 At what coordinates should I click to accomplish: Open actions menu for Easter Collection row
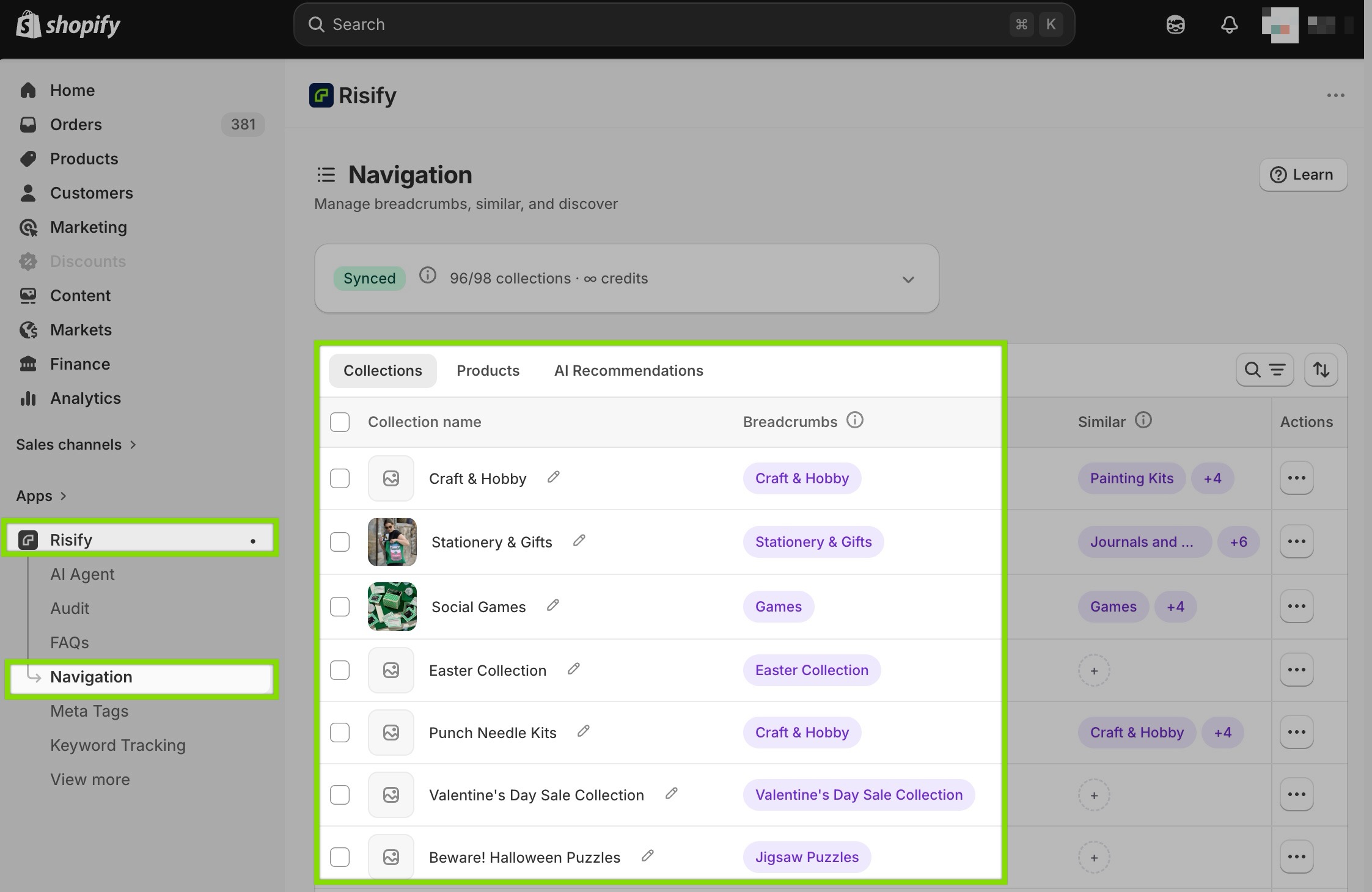point(1297,670)
